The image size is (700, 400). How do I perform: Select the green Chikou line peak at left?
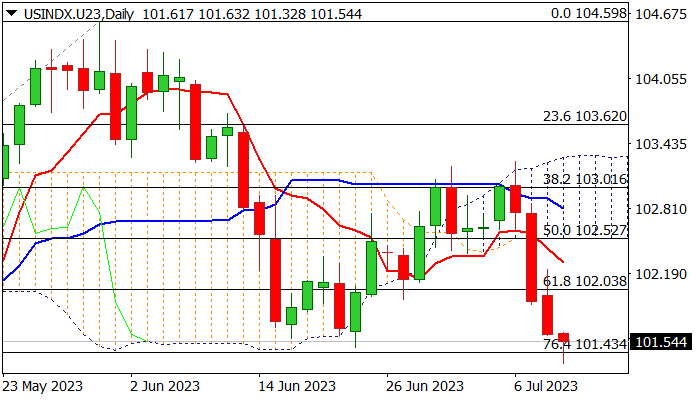tap(83, 188)
